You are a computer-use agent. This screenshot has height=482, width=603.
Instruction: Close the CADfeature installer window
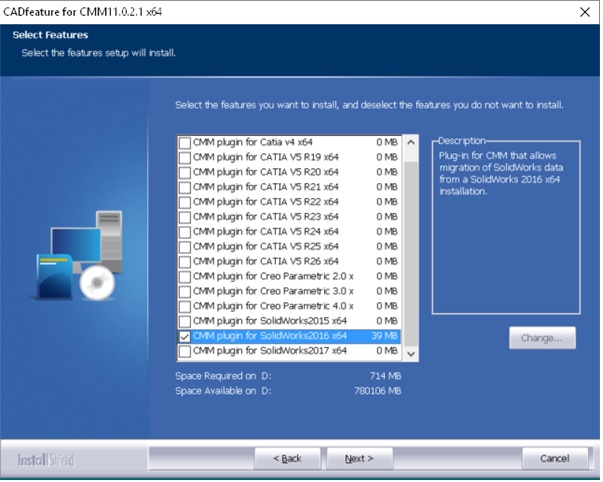pyautogui.click(x=585, y=12)
